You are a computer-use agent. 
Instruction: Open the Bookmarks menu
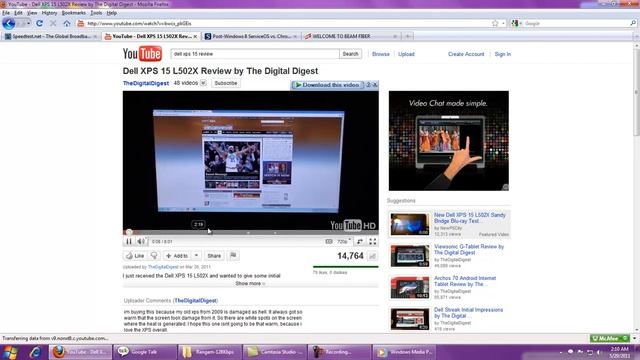pyautogui.click(x=74, y=13)
